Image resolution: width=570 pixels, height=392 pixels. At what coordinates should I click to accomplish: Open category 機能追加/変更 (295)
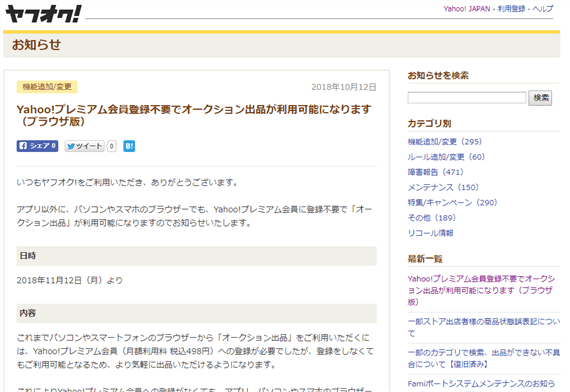445,141
